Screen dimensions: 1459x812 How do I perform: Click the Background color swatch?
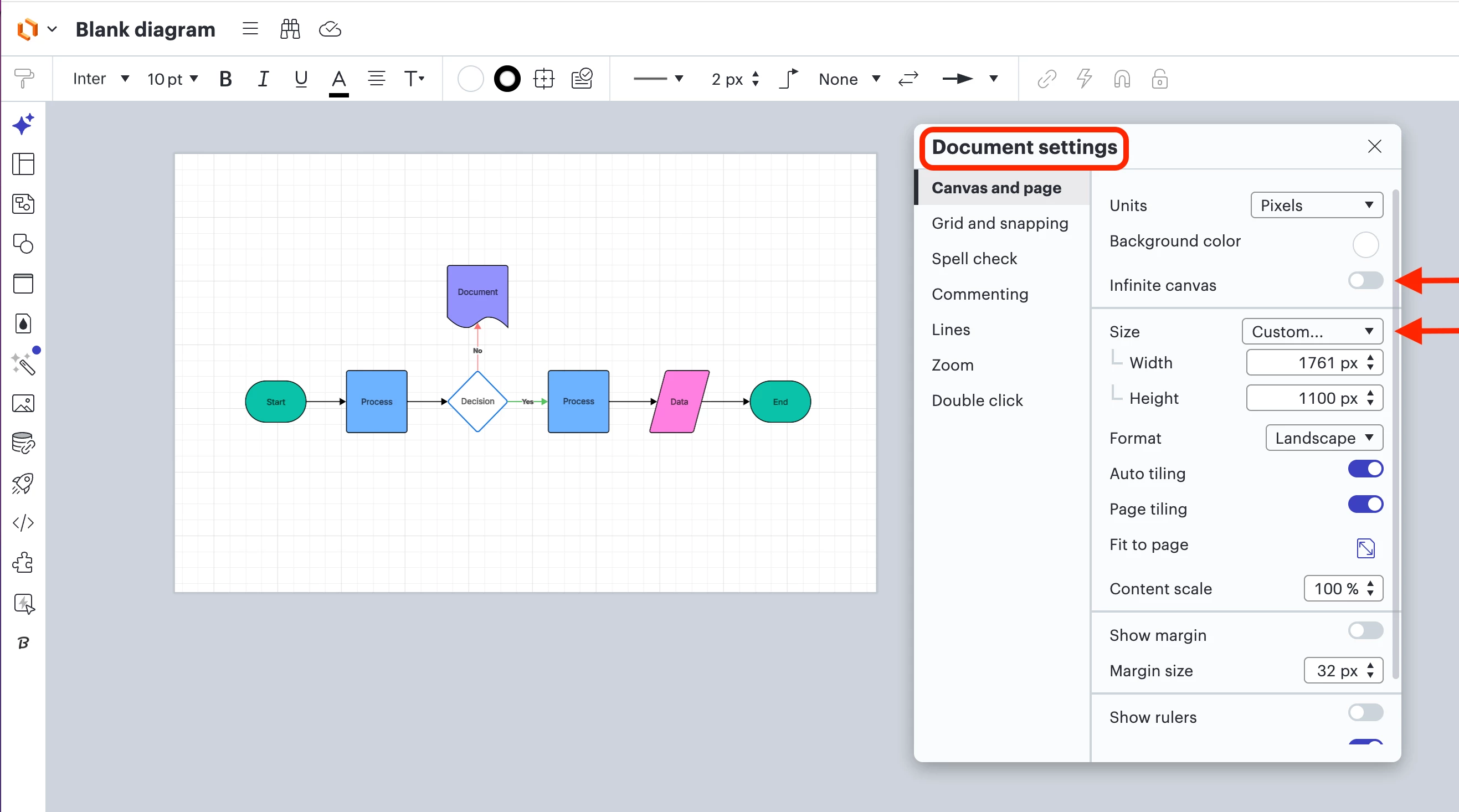tap(1365, 245)
